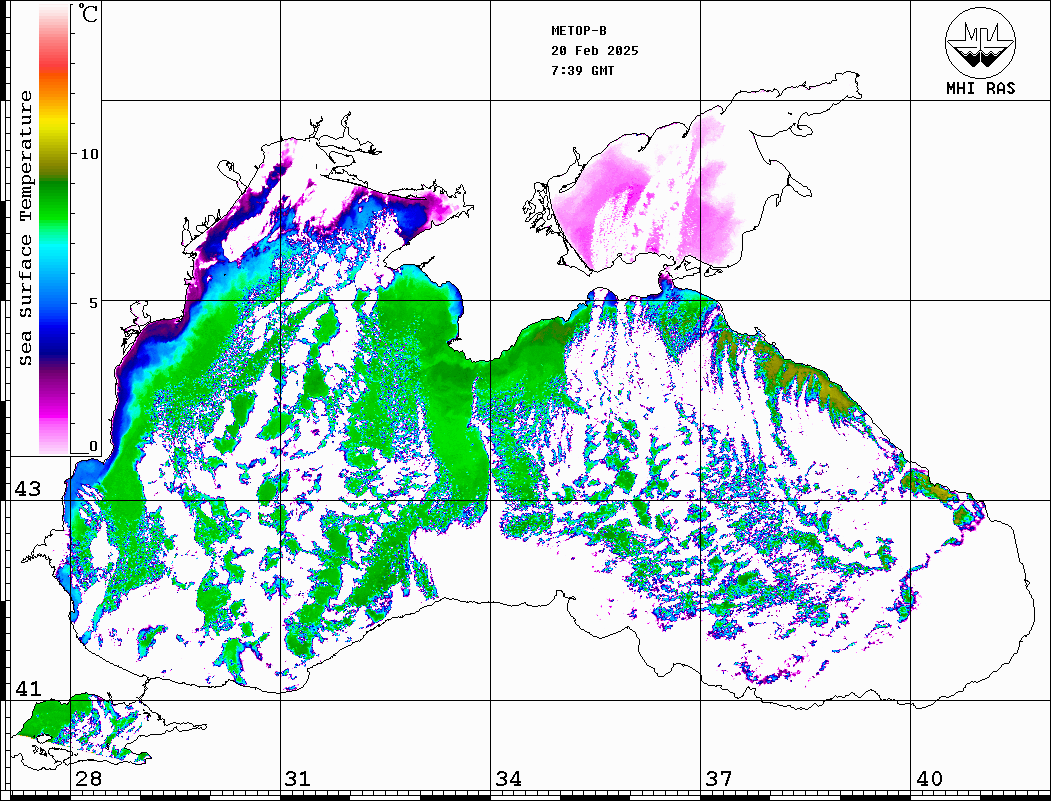Click the 'METOP-B' satellite label
Viewport: 1051px width, 801px height.
click(578, 31)
